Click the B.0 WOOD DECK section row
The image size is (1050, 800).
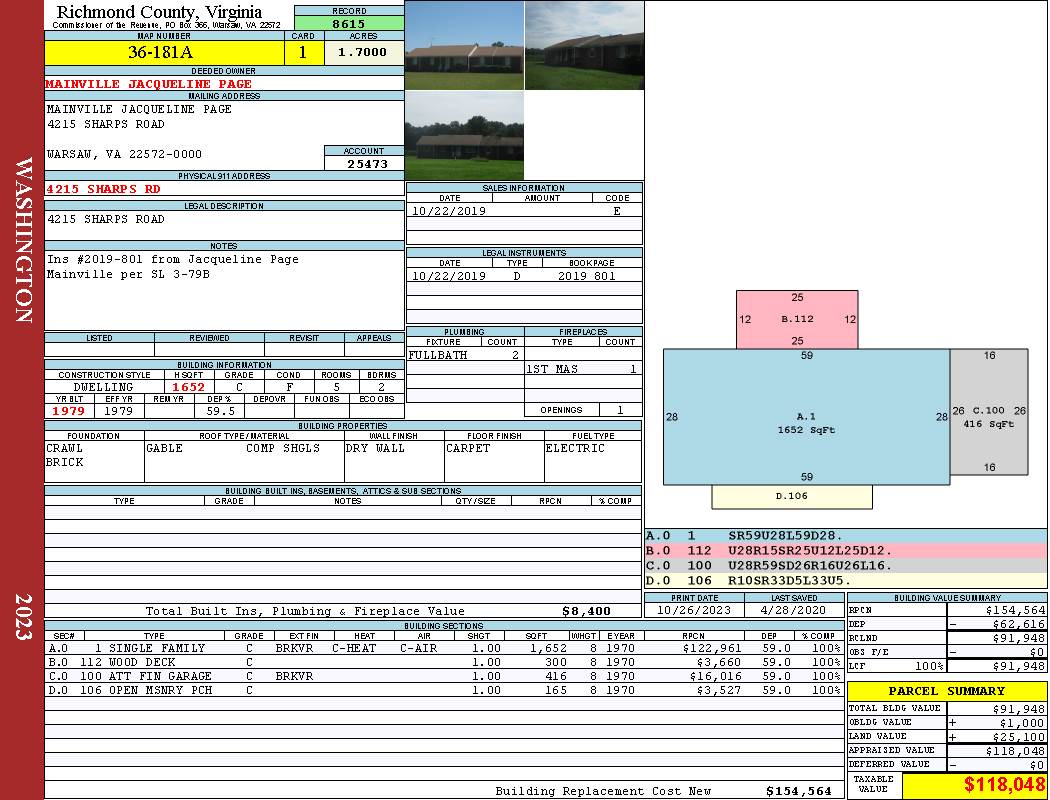click(x=444, y=662)
